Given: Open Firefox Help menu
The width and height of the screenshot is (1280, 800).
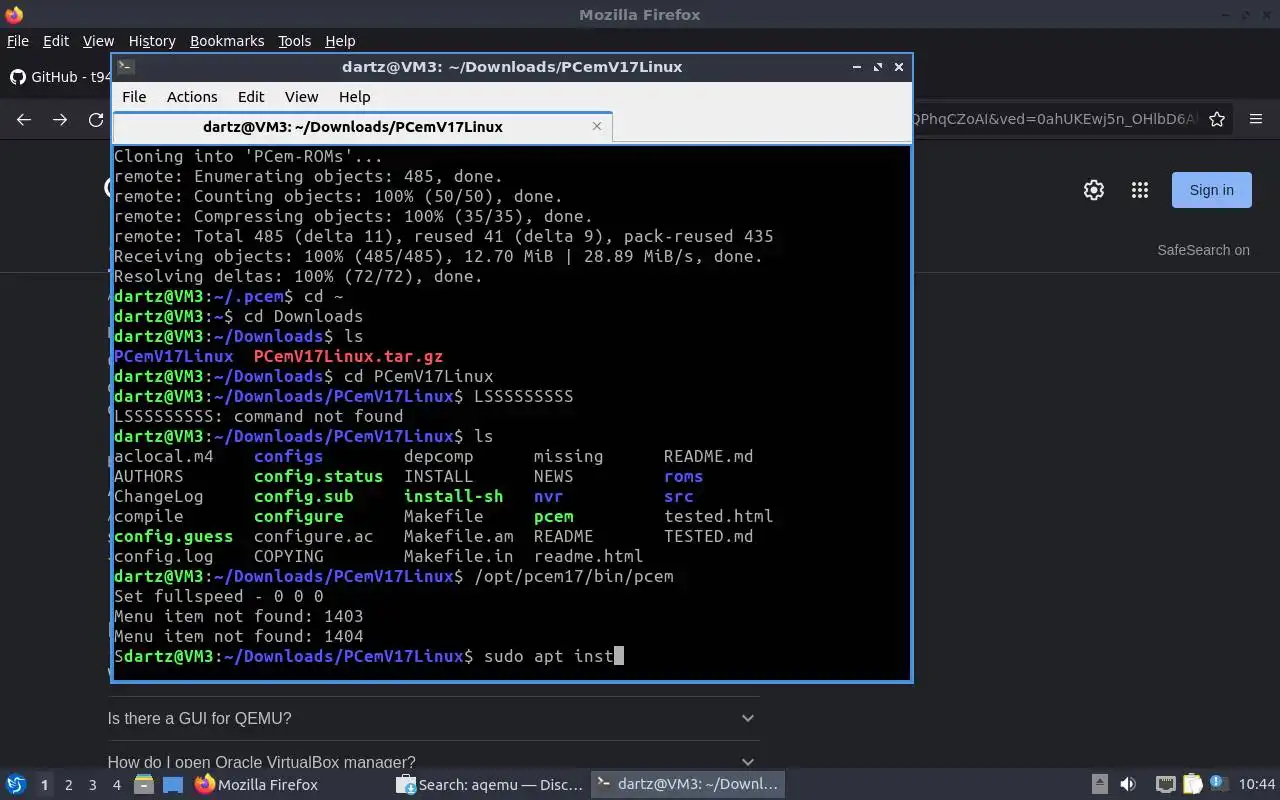Looking at the screenshot, I should pos(340,41).
